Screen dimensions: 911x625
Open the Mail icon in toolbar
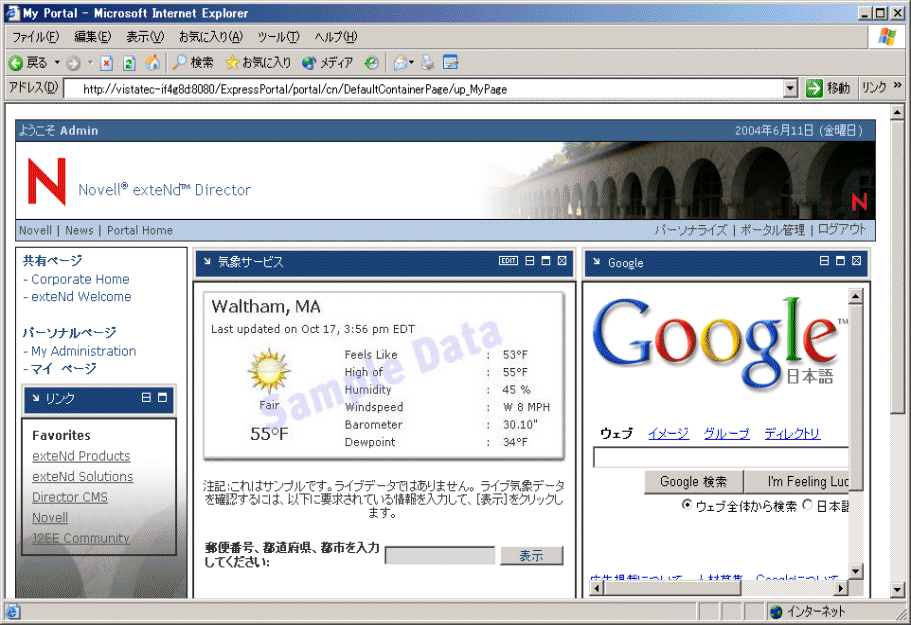(400, 63)
